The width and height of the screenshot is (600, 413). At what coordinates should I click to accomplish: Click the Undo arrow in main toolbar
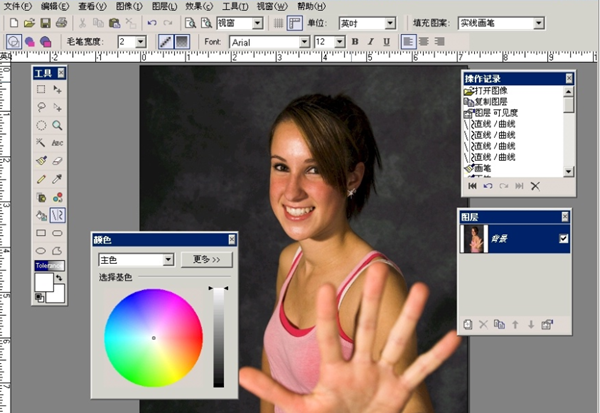(x=152, y=23)
